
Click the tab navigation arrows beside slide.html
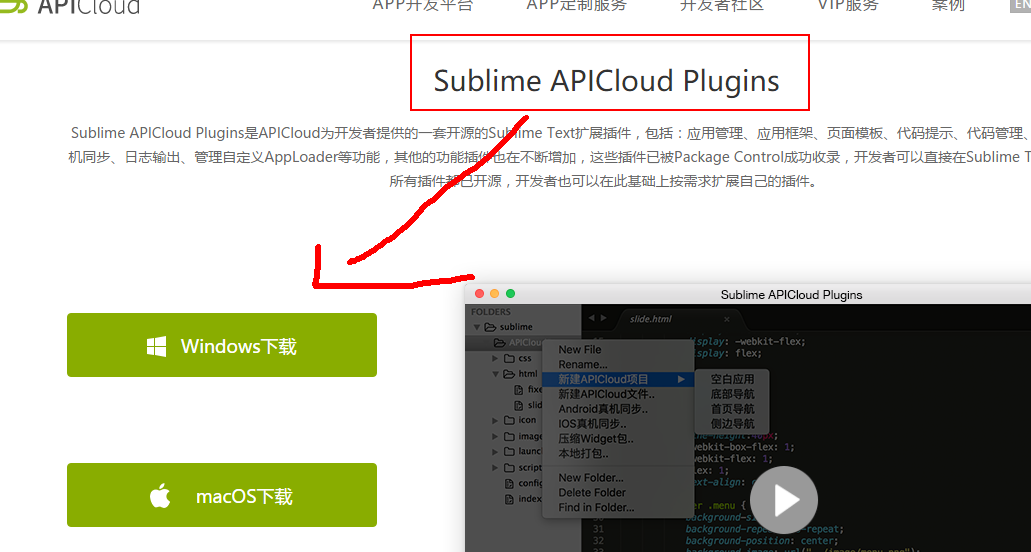(x=597, y=318)
